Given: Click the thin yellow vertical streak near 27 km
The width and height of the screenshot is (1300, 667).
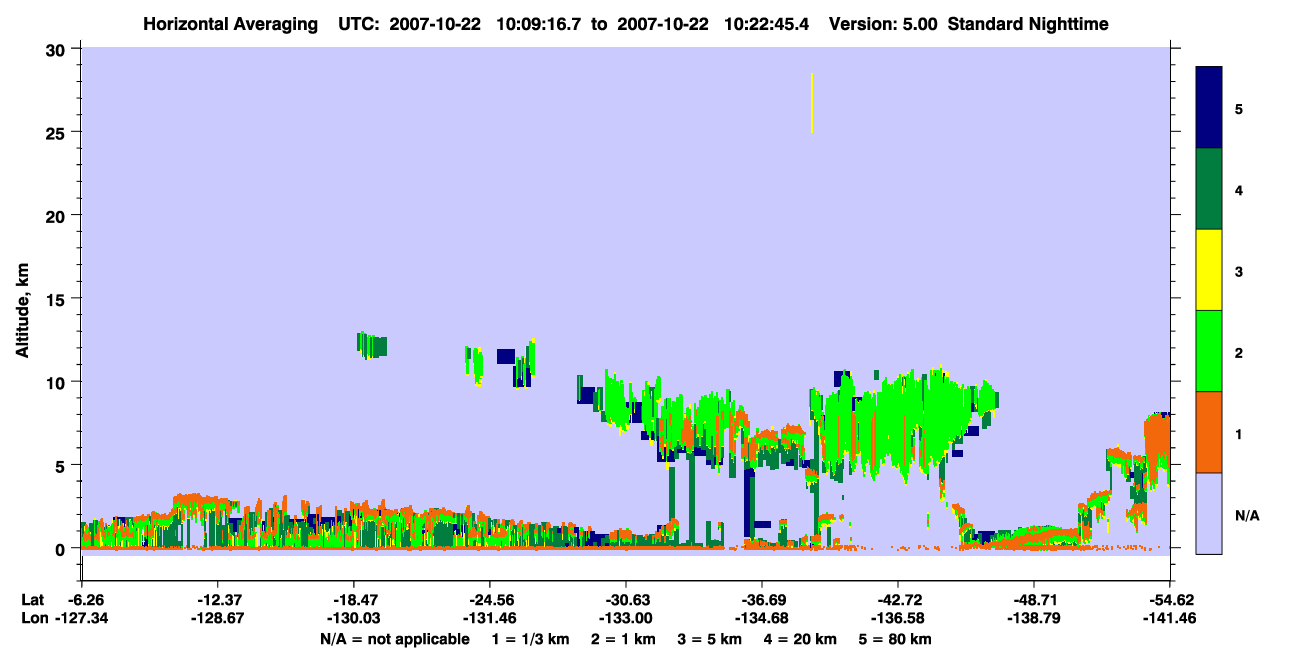Looking at the screenshot, I should (812, 103).
